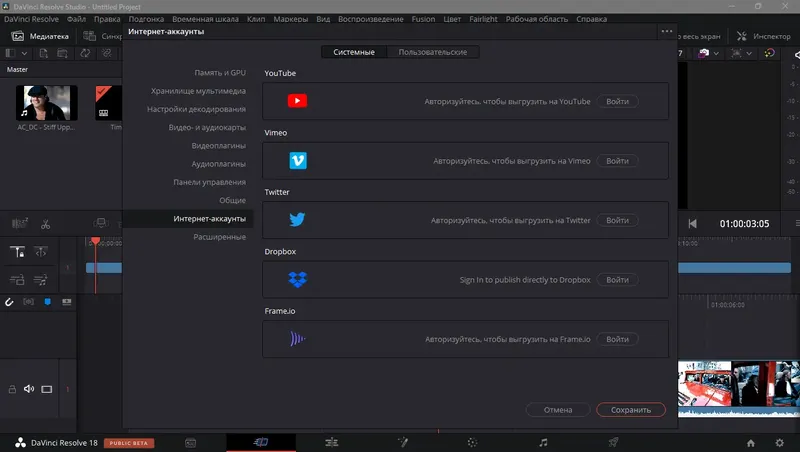Open the Color page icon
The height and width of the screenshot is (452, 800).
coord(472,442)
